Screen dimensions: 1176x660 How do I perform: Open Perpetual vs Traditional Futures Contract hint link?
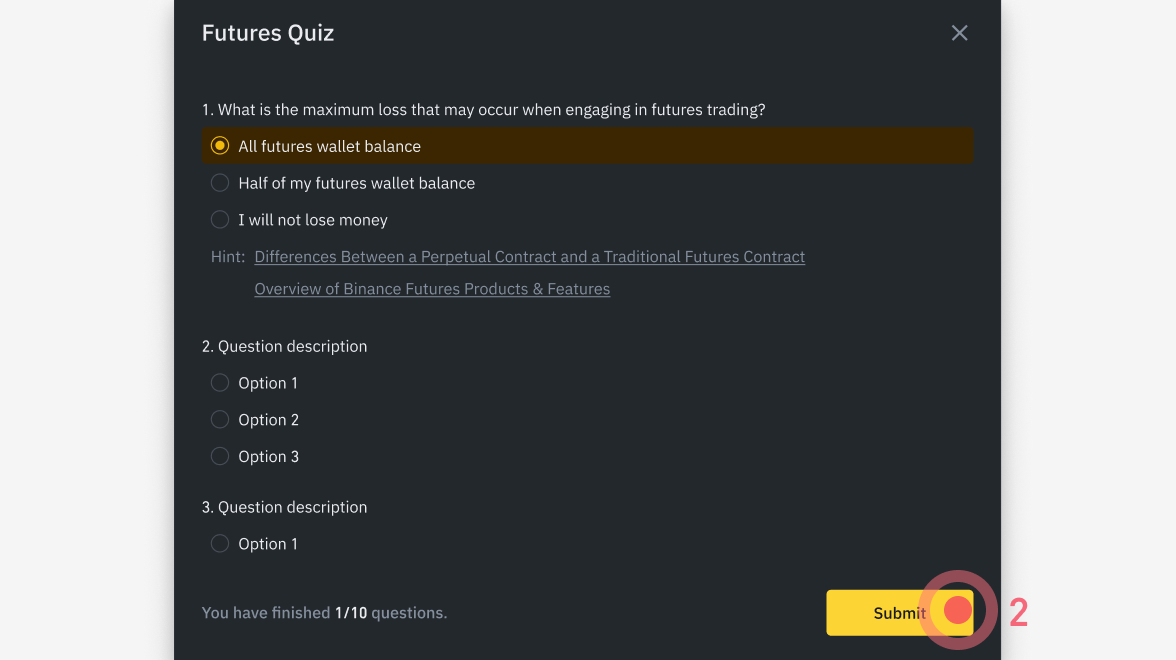[529, 257]
